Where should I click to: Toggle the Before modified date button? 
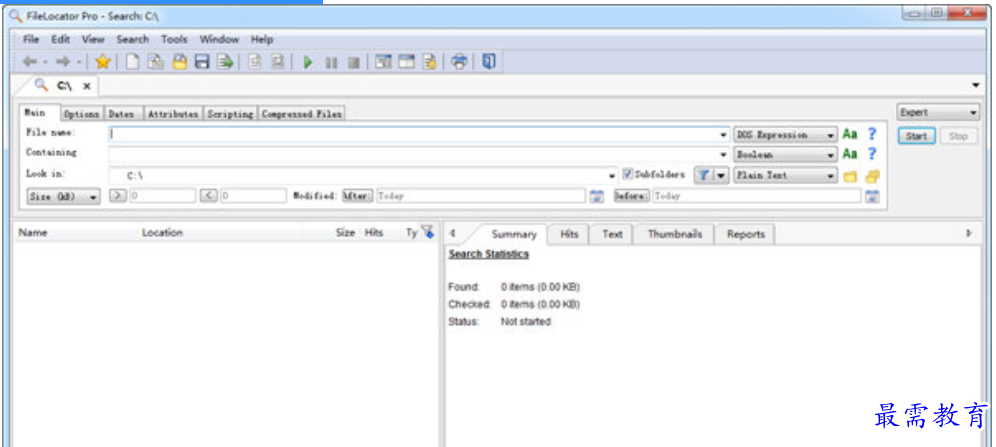631,196
